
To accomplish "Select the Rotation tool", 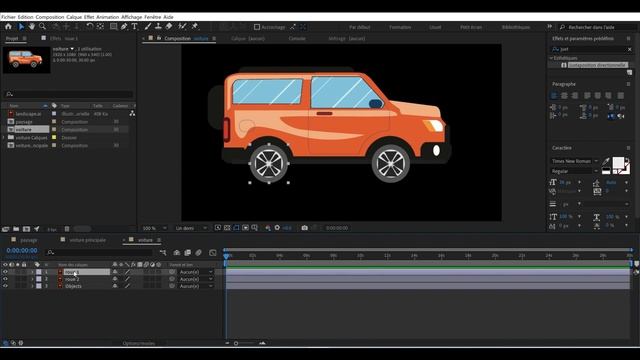I will point(89,27).
